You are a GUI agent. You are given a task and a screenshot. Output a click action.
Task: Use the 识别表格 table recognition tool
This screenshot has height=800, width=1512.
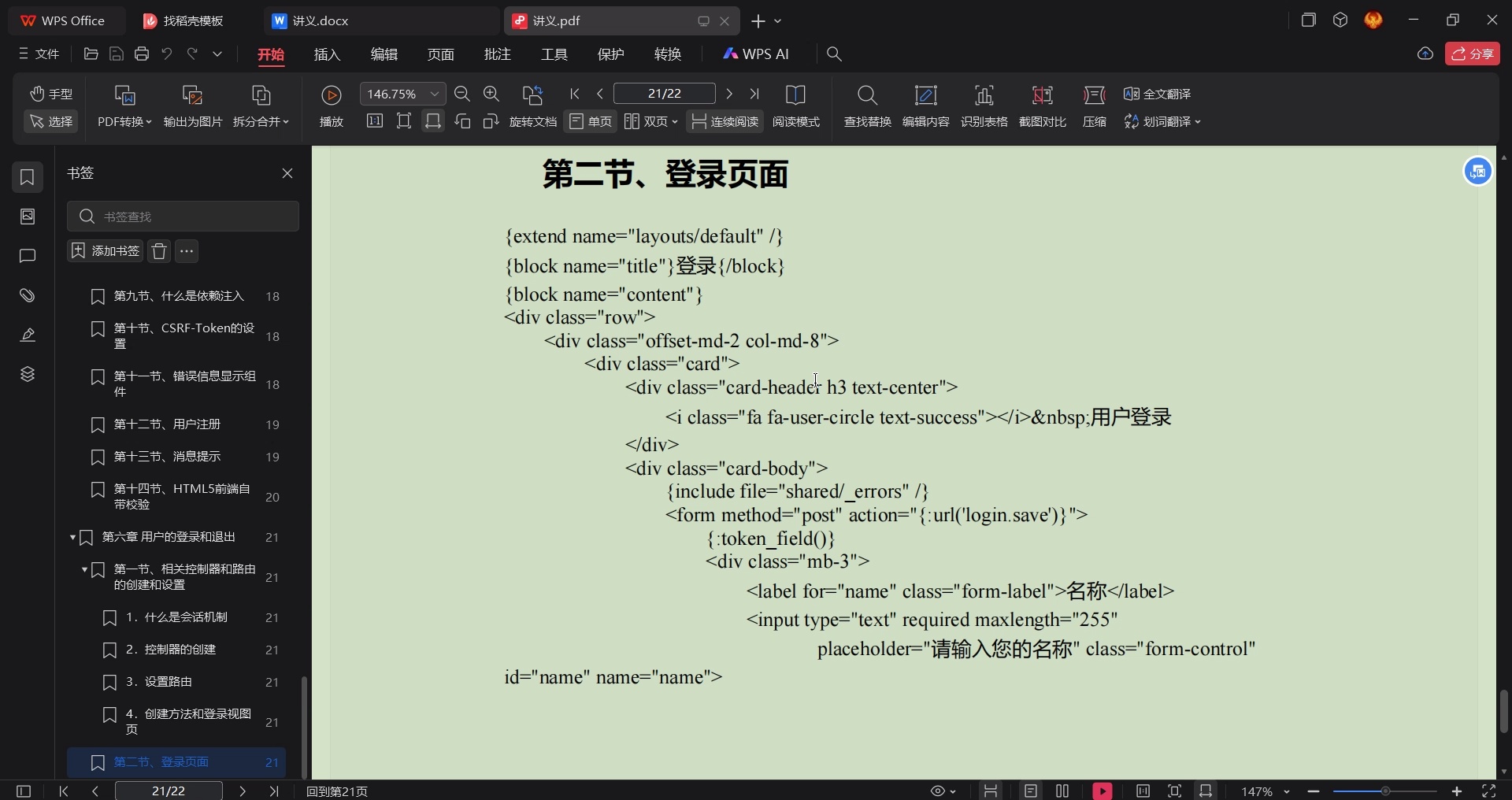(x=985, y=106)
